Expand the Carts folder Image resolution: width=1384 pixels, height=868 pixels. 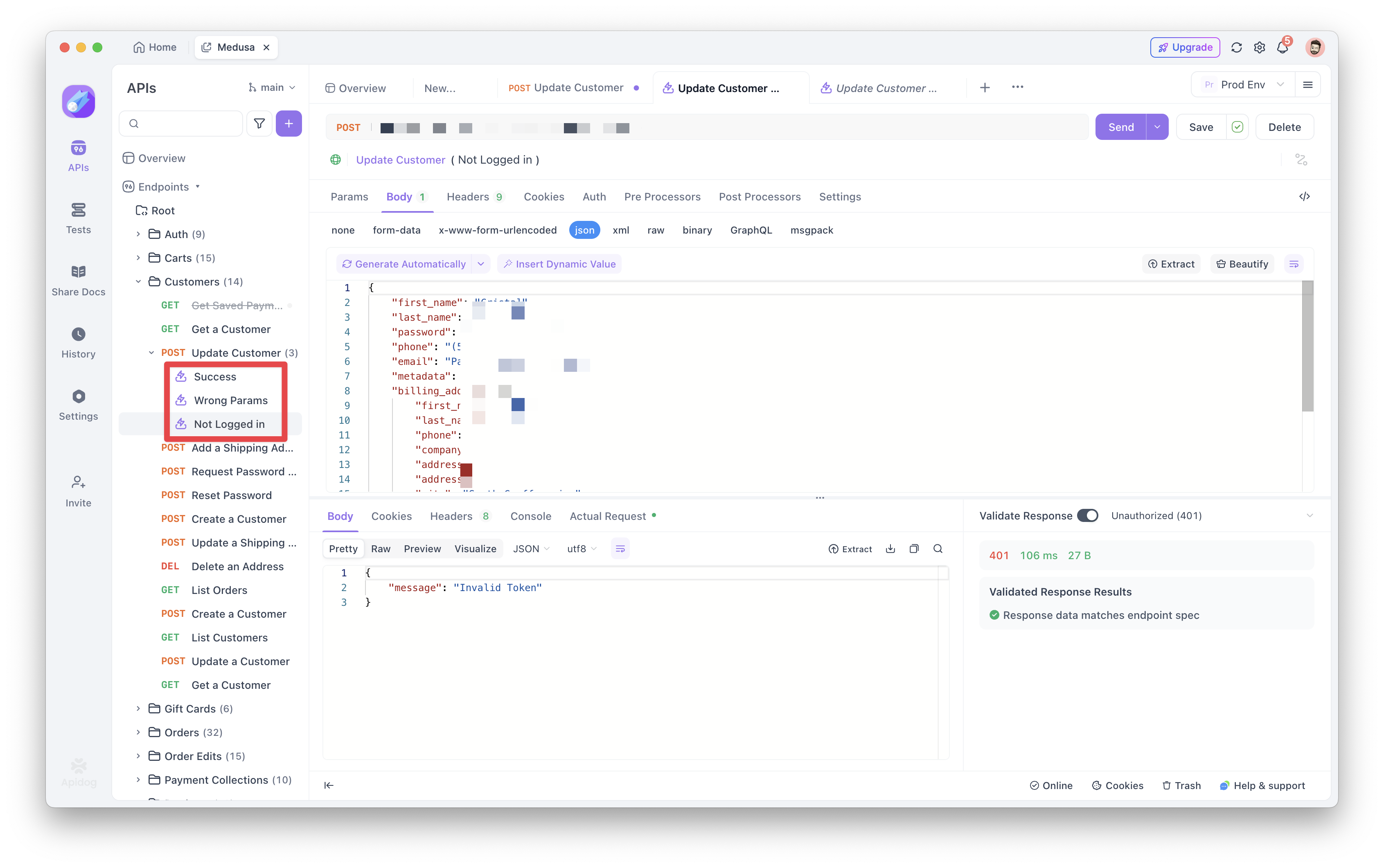click(x=138, y=258)
